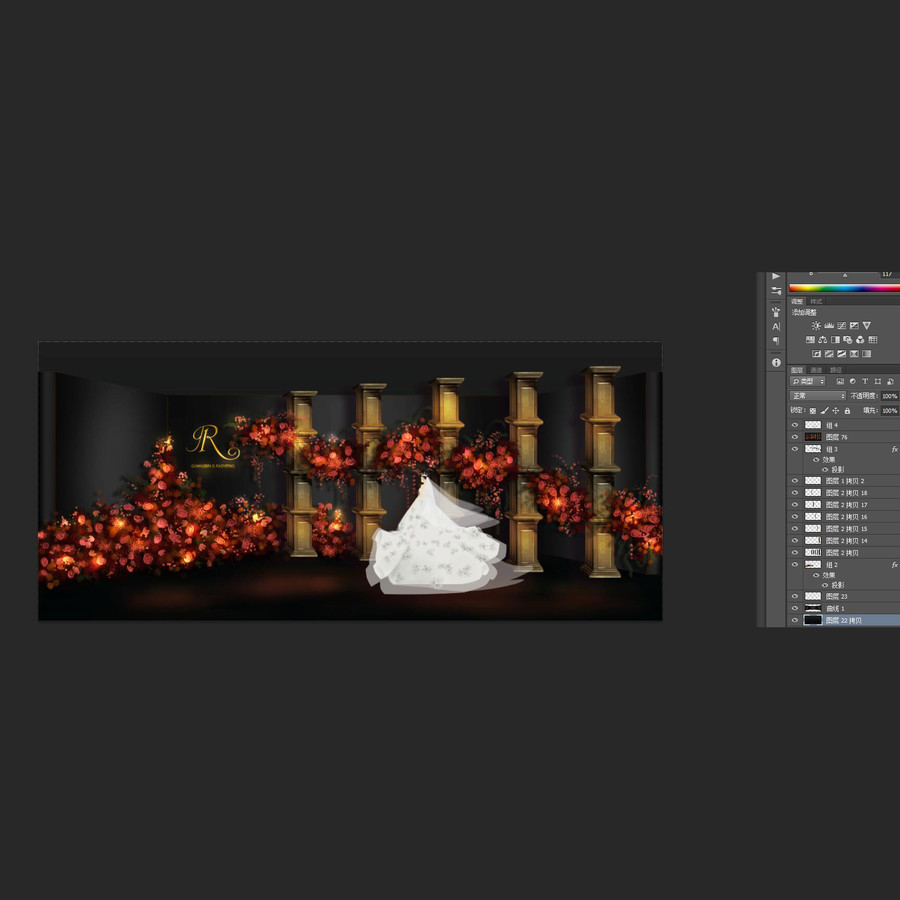Add a Channel Mixer adjustment
900x900 pixels.
pyautogui.click(x=860, y=340)
